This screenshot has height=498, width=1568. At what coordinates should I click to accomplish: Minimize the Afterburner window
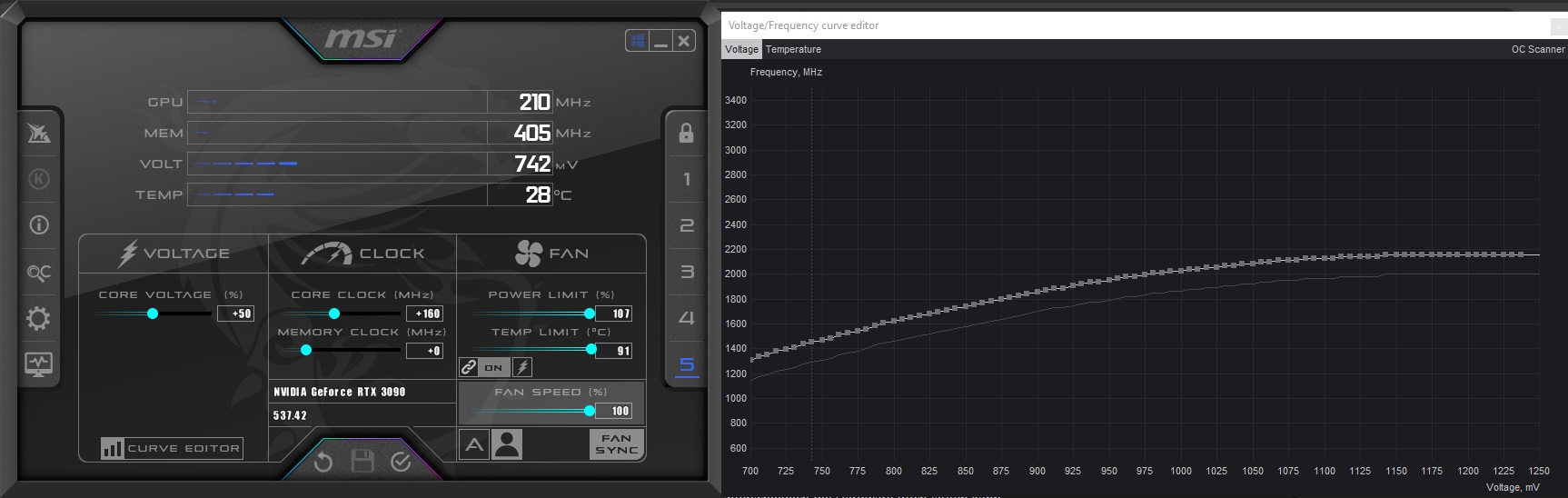click(660, 41)
